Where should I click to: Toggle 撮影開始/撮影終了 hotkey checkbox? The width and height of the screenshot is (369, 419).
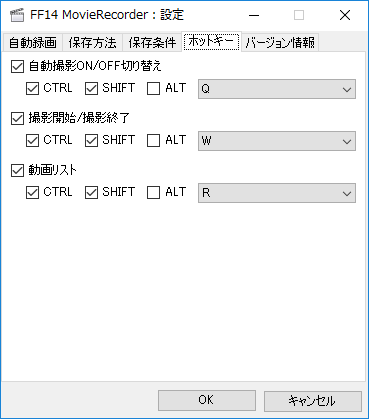[x=18, y=118]
